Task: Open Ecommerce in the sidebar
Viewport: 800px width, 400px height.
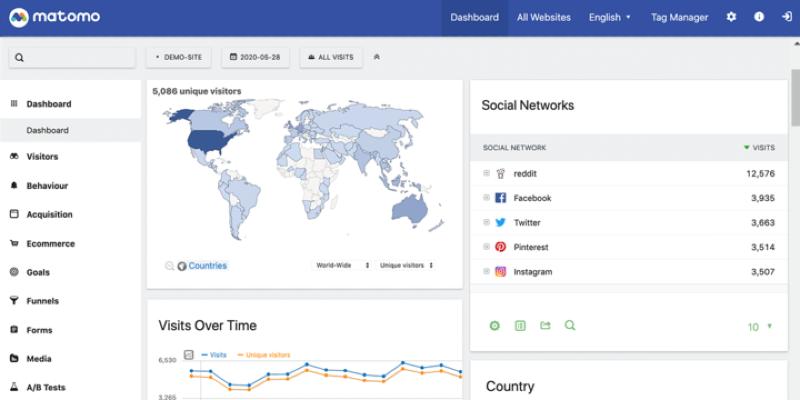Action: click(x=50, y=243)
